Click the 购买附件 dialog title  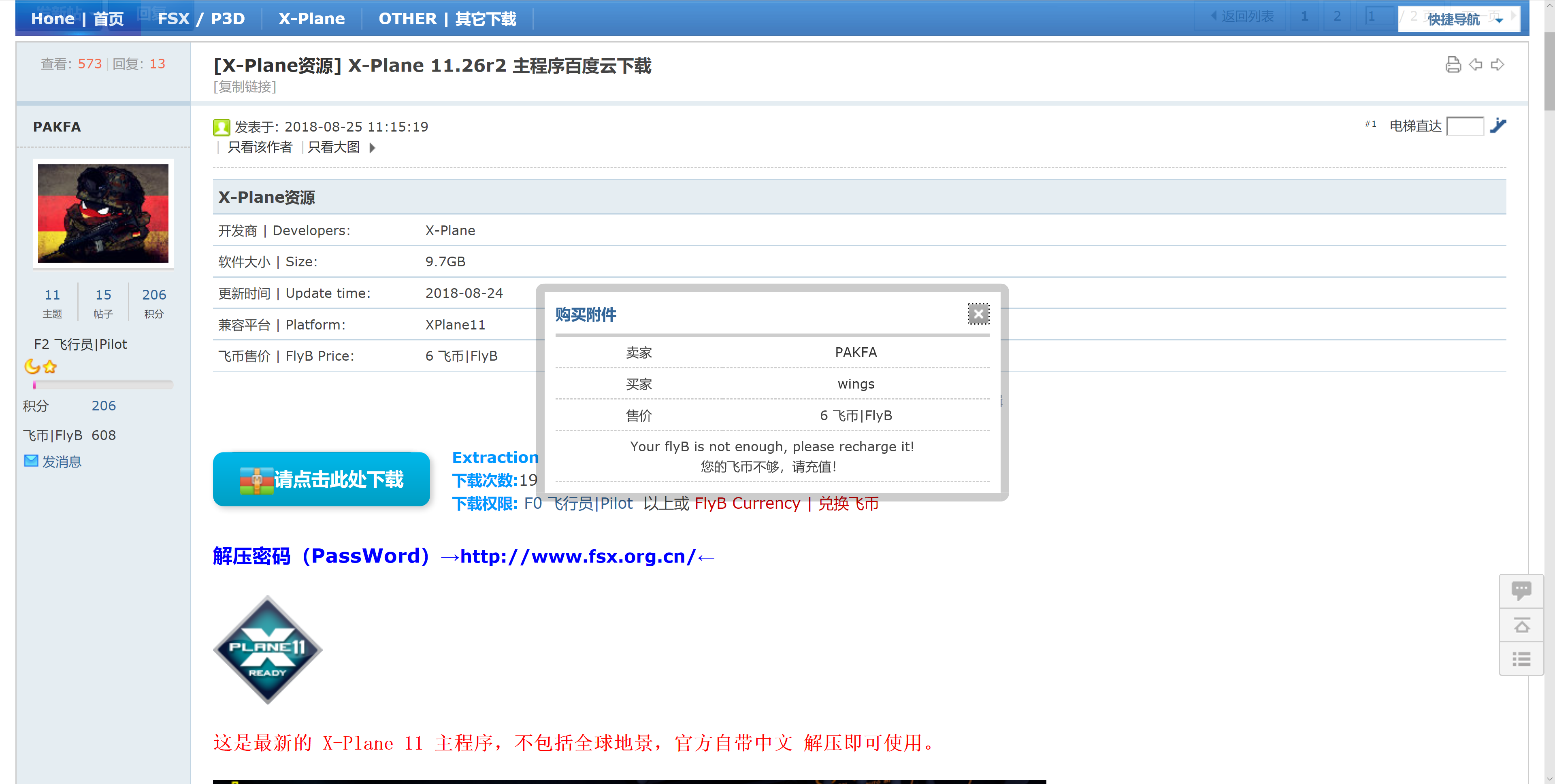(586, 314)
